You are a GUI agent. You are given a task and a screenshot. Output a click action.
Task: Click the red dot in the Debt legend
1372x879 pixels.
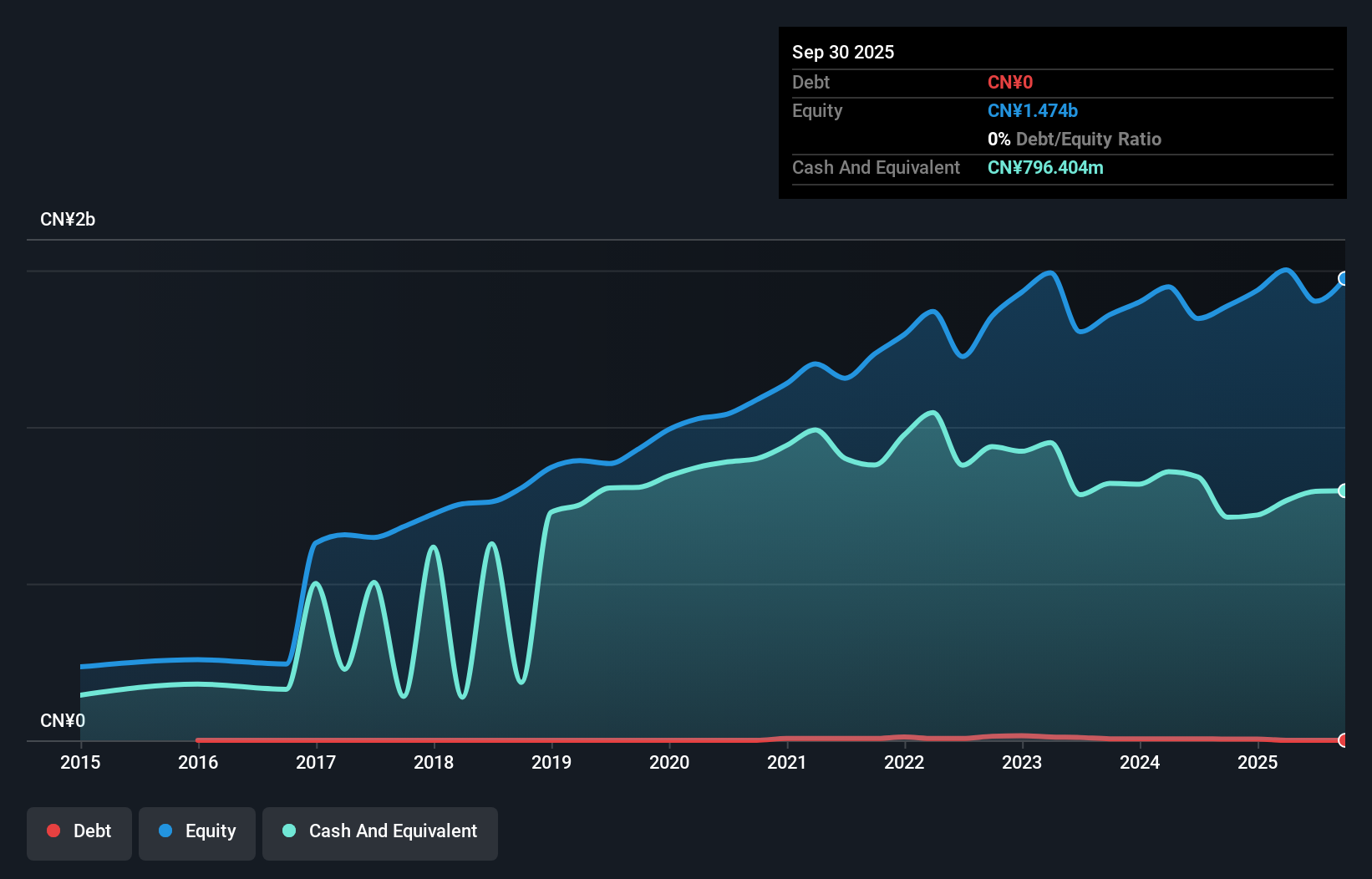tap(53, 831)
